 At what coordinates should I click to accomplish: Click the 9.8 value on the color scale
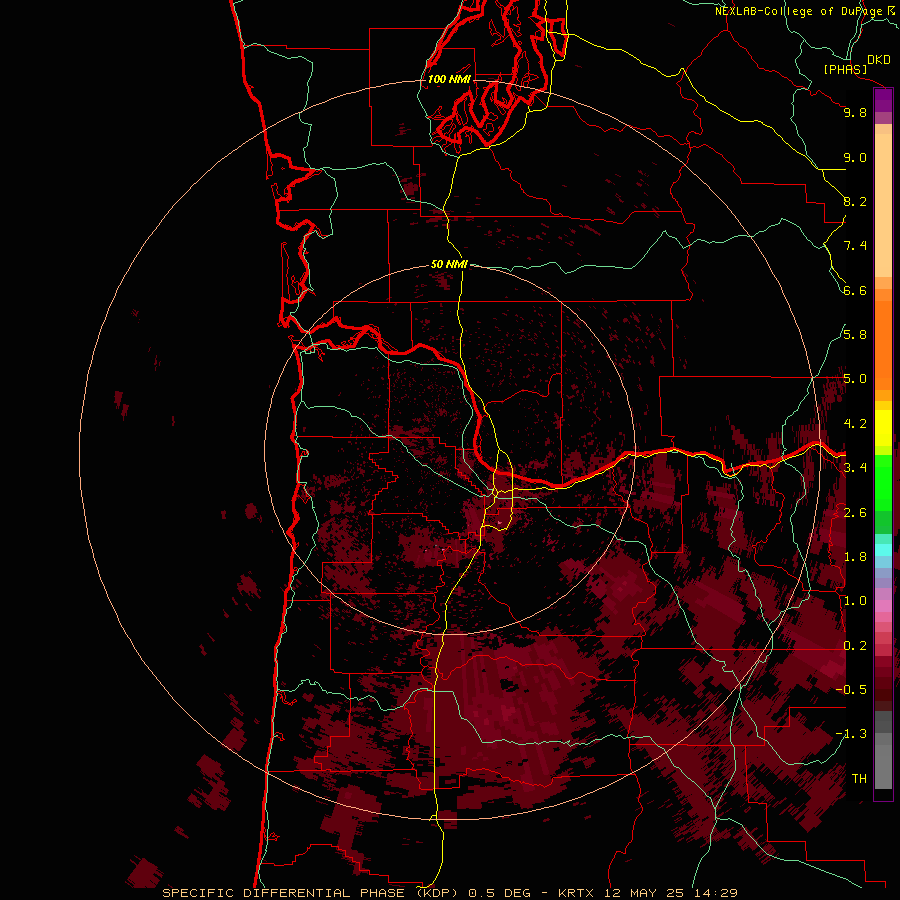coord(855,112)
